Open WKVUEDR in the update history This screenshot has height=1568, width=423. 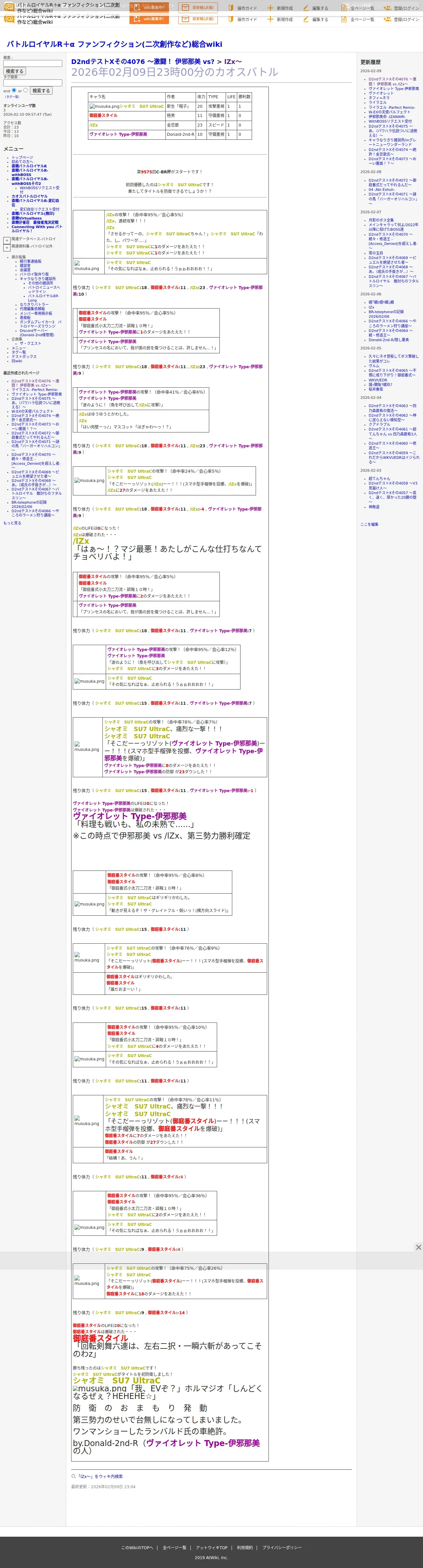click(377, 380)
